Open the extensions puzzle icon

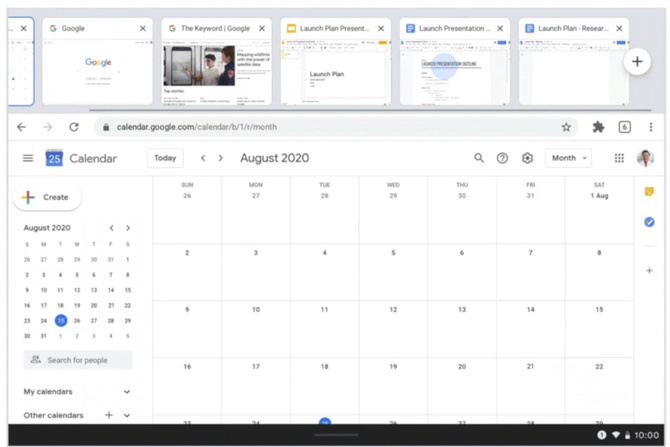click(x=598, y=127)
